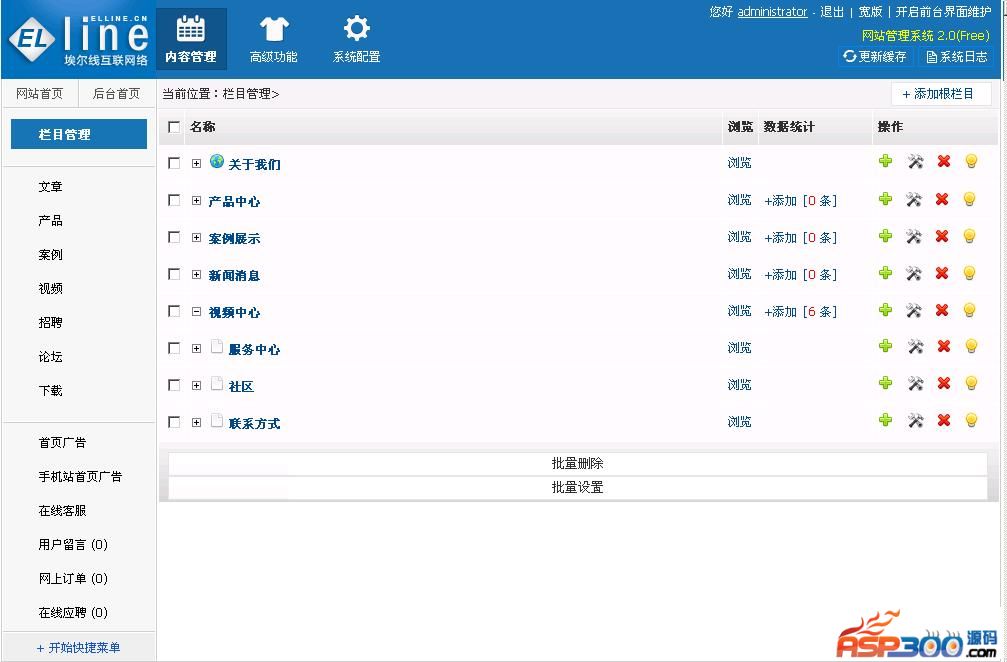Click lightbulb icon in 新闻消息 row

[x=969, y=274]
